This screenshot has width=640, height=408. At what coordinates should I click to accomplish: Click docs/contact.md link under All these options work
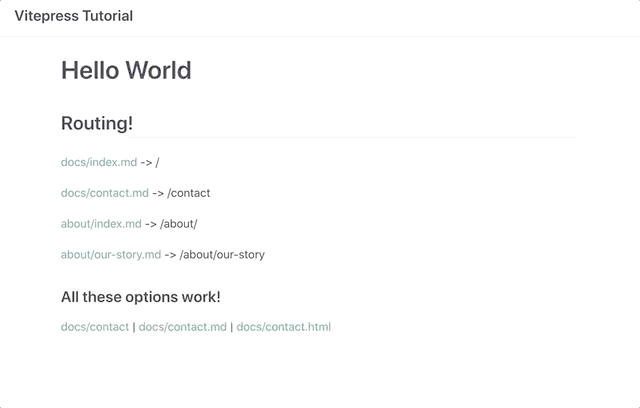tap(182, 327)
